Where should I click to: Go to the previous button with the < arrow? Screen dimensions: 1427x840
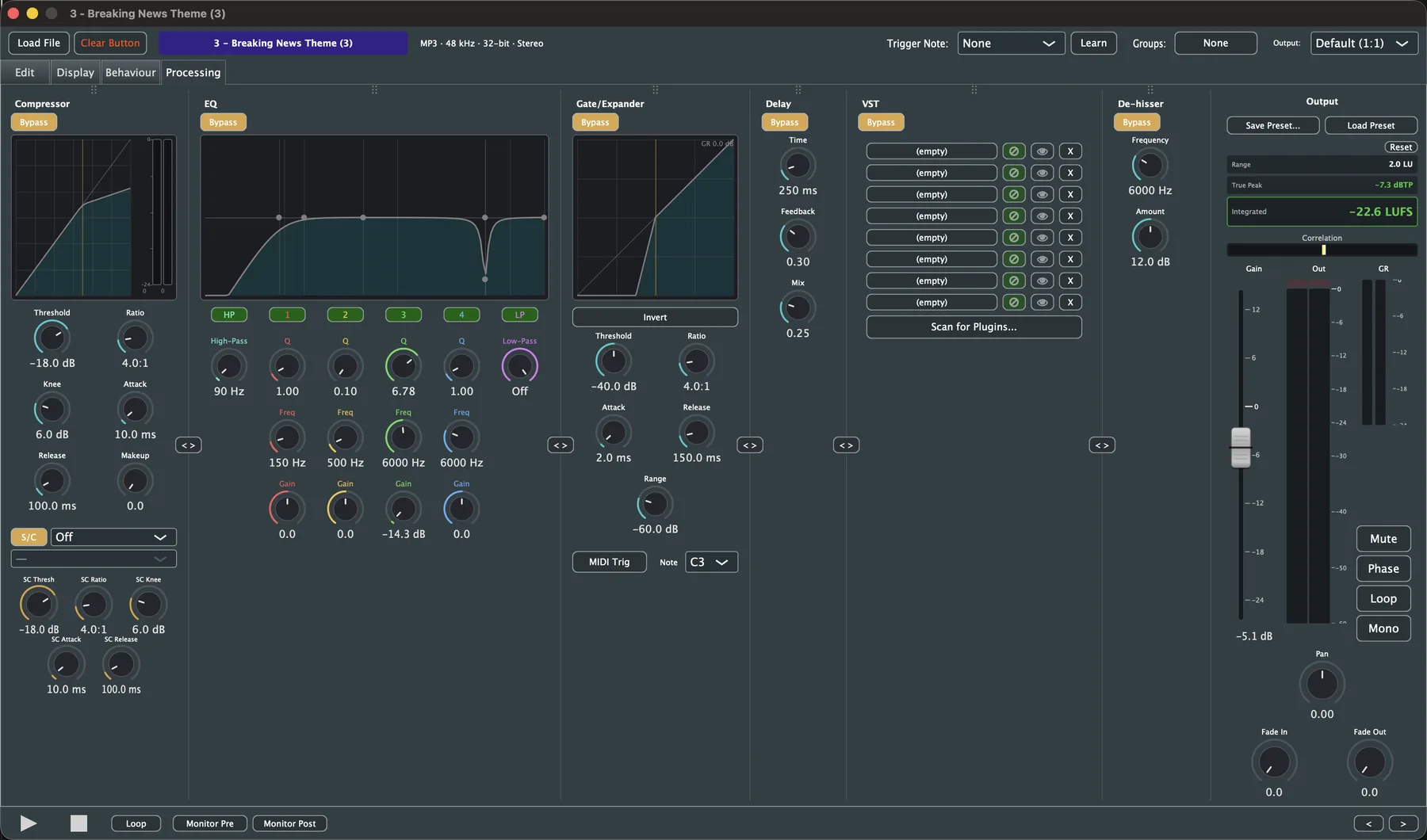(1368, 823)
